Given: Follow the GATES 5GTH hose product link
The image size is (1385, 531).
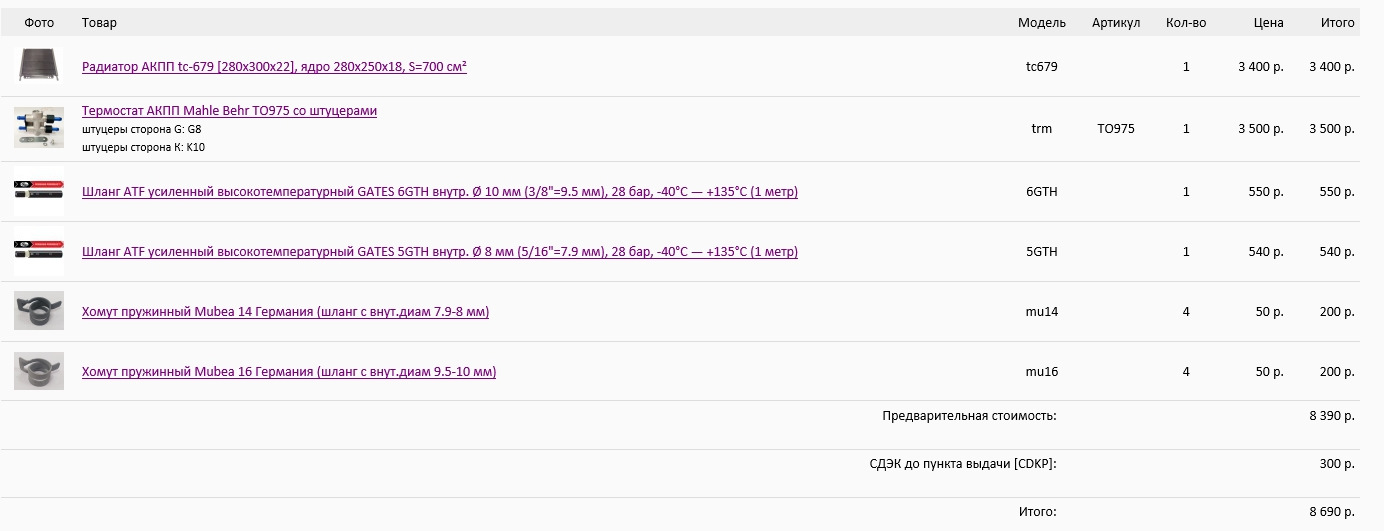Looking at the screenshot, I should tap(439, 252).
